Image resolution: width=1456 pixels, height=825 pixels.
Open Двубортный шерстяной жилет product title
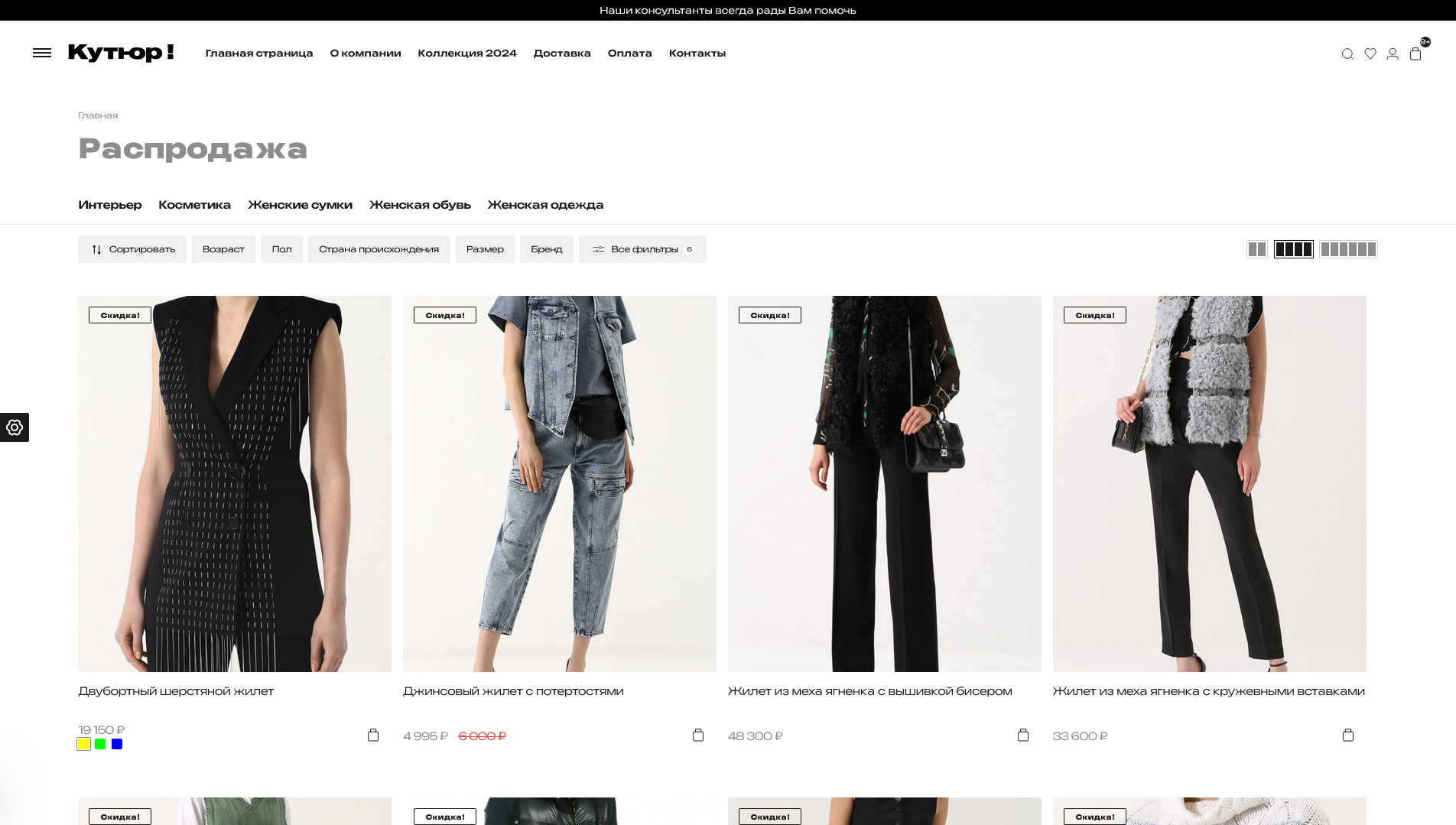pyautogui.click(x=176, y=691)
